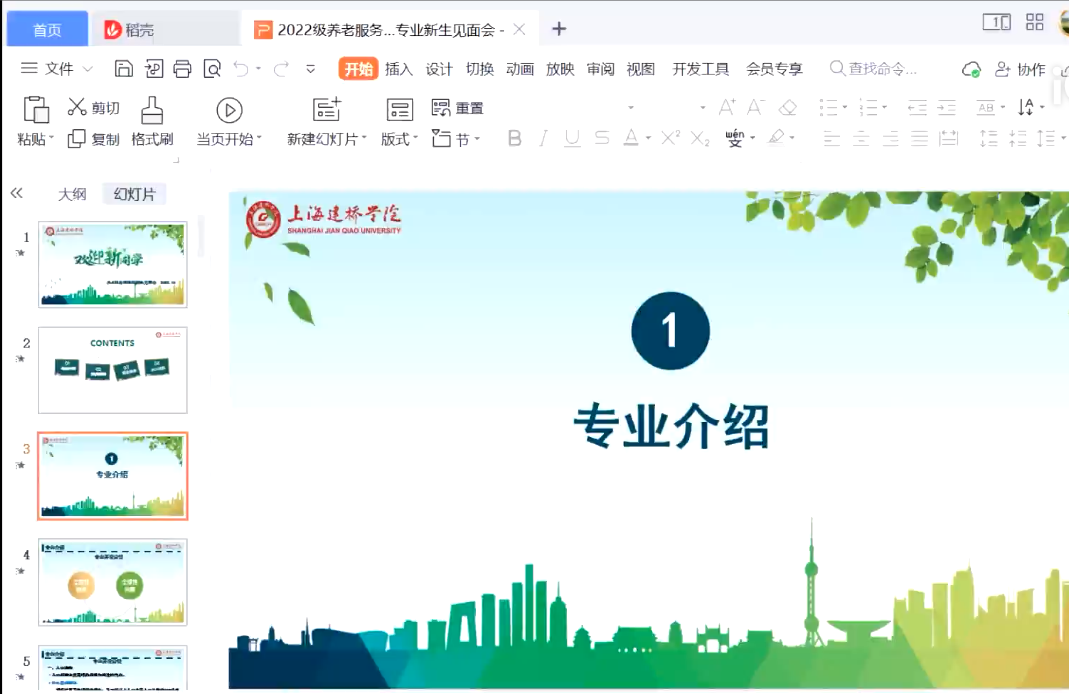Click the Reset (重置) slide icon
The width and height of the screenshot is (1069, 694).
[441, 108]
